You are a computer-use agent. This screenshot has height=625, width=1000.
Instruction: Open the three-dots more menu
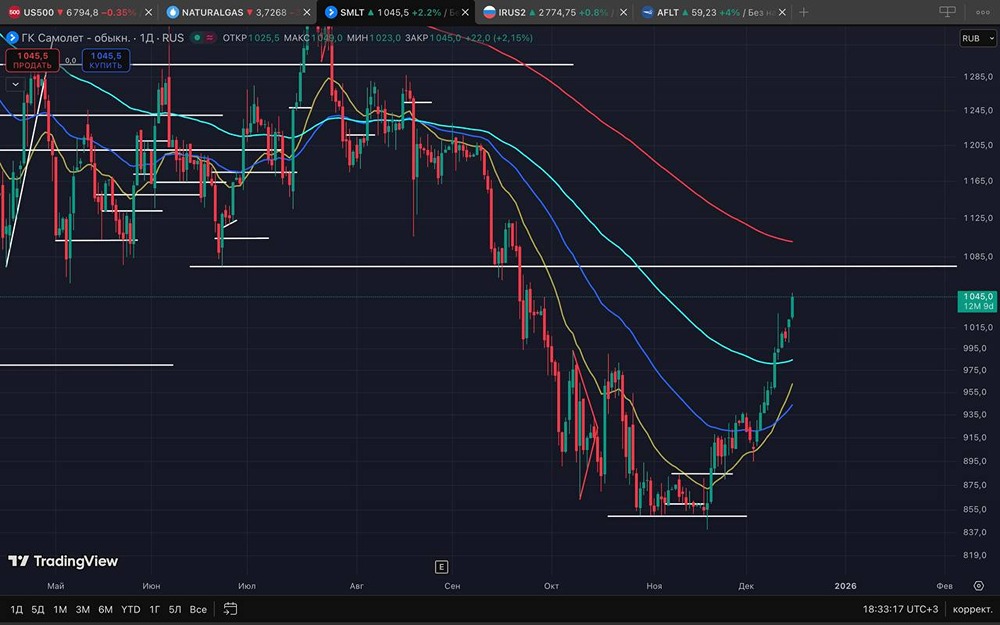point(983,12)
